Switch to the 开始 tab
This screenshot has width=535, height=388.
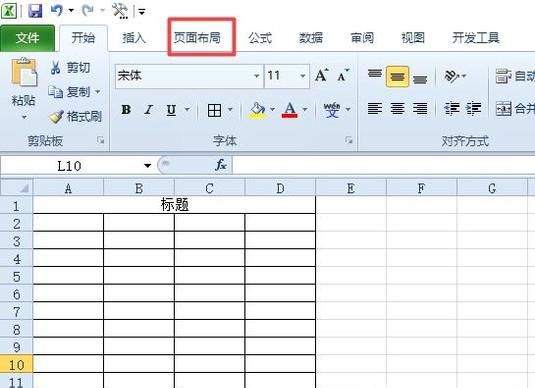coord(83,38)
